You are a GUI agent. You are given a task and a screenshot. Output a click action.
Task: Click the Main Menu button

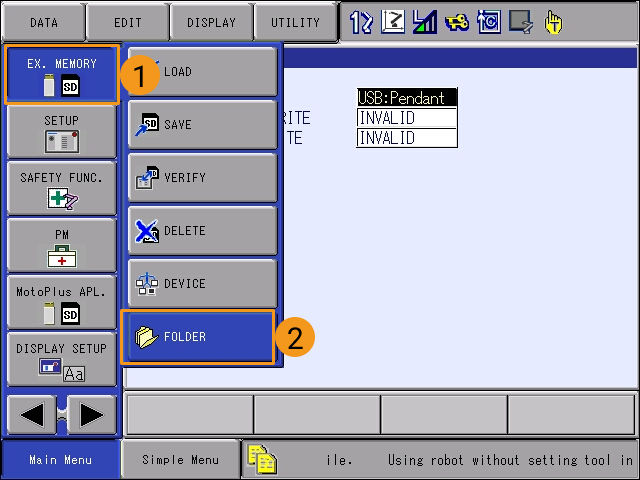[x=60, y=460]
